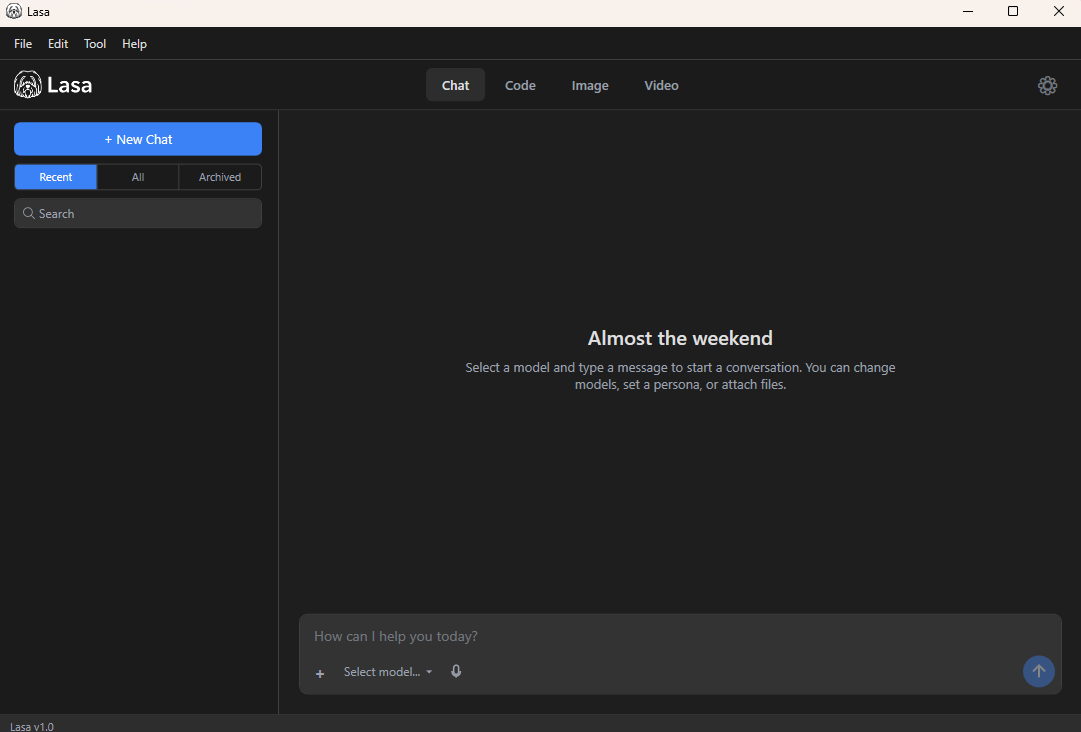Open the Select model dropdown
Screen dimensions: 1081x732
[383, 671]
